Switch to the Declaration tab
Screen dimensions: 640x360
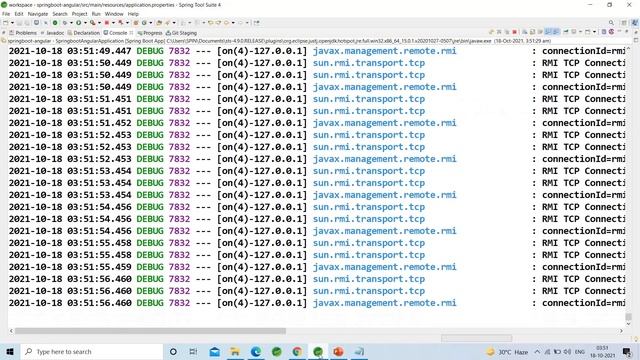click(x=84, y=33)
